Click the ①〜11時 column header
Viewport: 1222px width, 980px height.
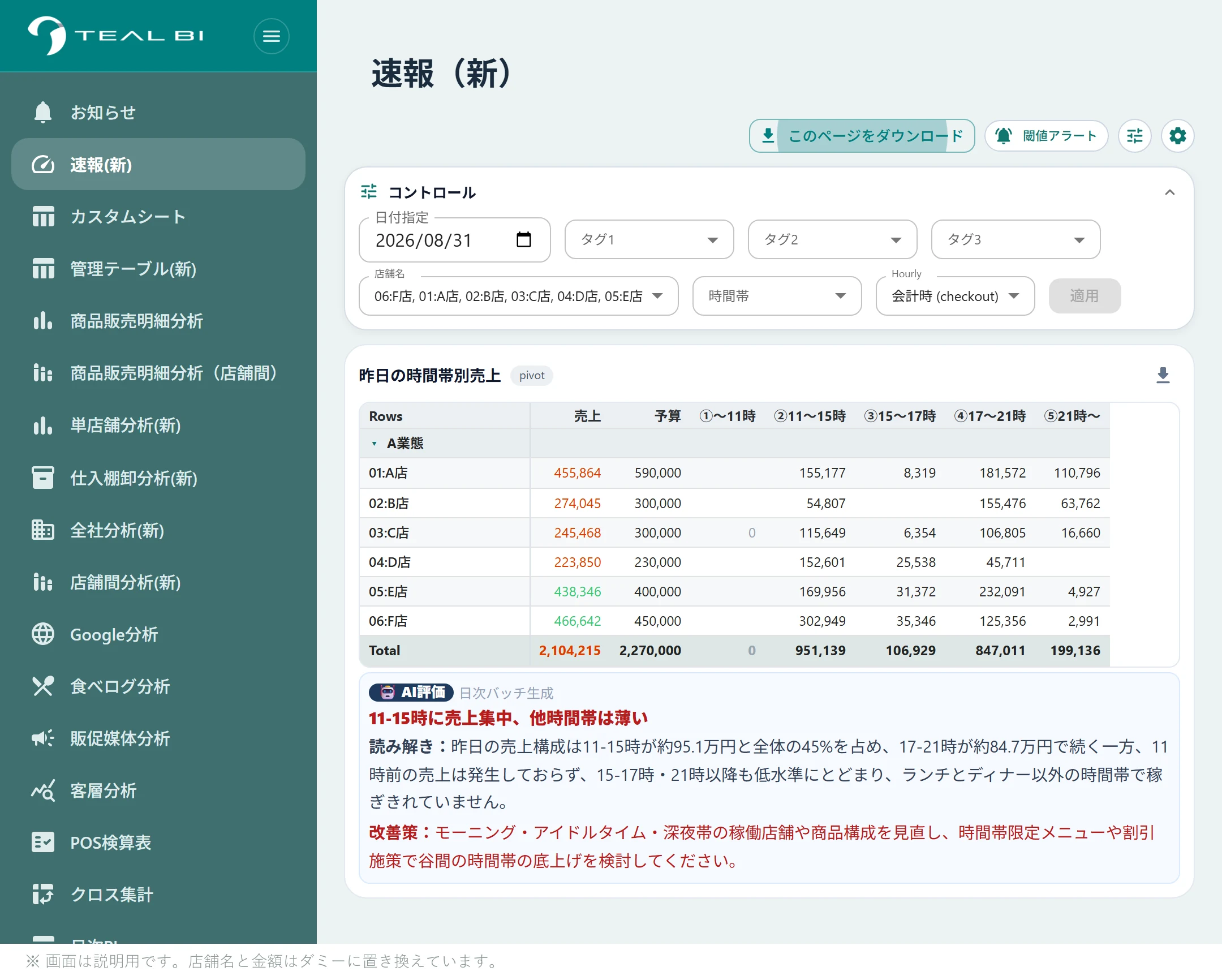pos(727,416)
